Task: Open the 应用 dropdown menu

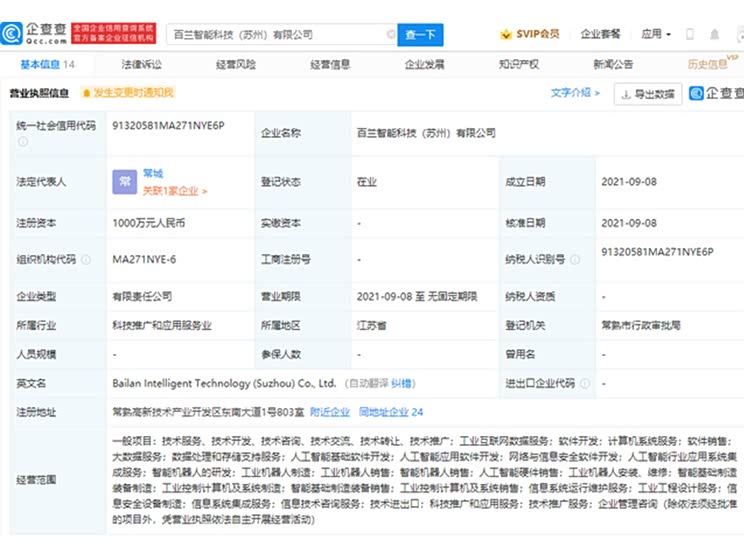Action: click(x=656, y=34)
